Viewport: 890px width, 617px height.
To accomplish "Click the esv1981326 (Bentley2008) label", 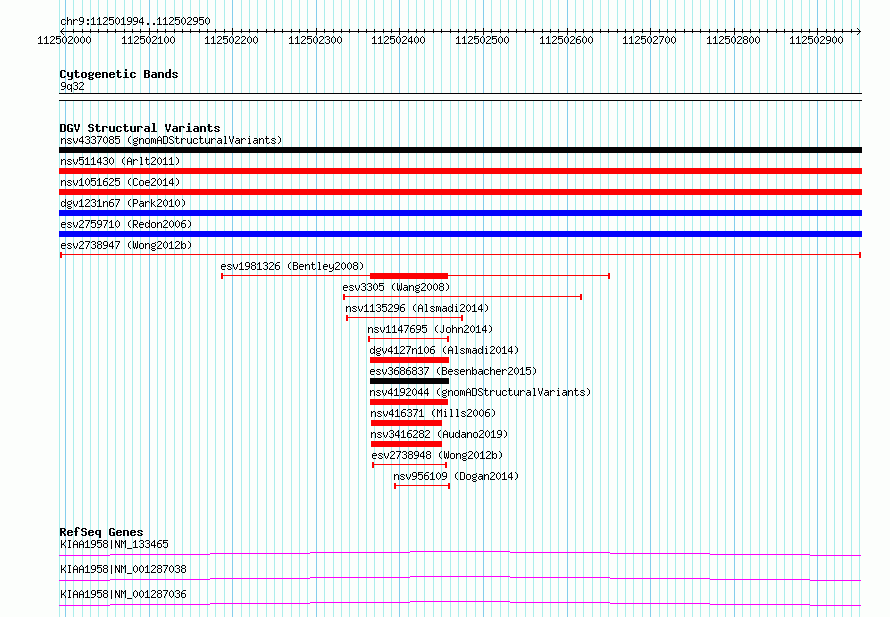I will tap(292, 266).
